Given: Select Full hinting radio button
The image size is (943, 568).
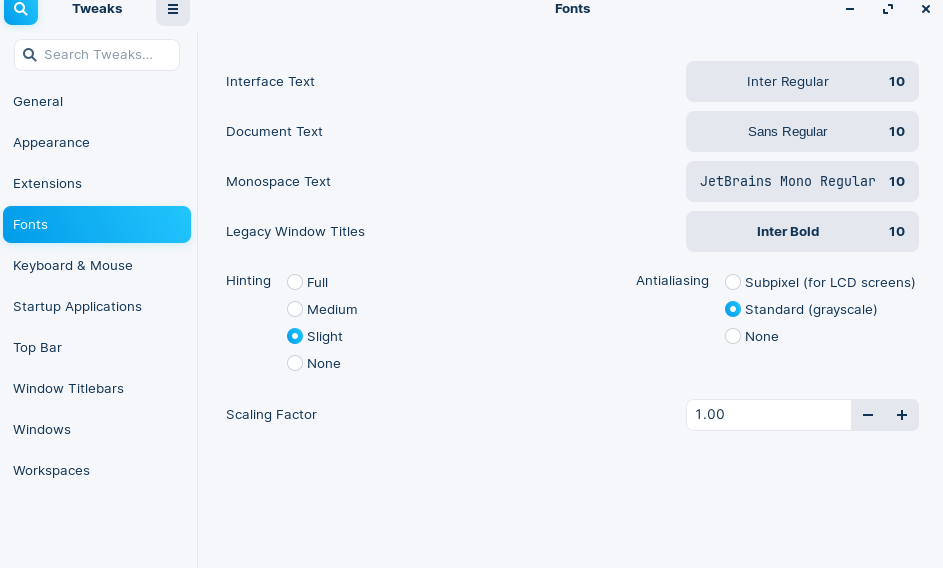Looking at the screenshot, I should 295,282.
